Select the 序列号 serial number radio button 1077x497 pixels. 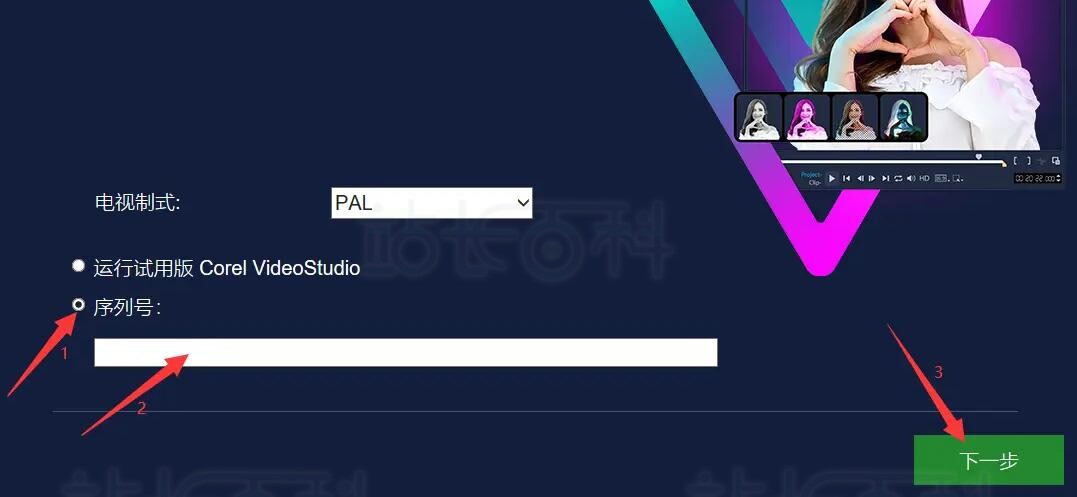(x=78, y=304)
